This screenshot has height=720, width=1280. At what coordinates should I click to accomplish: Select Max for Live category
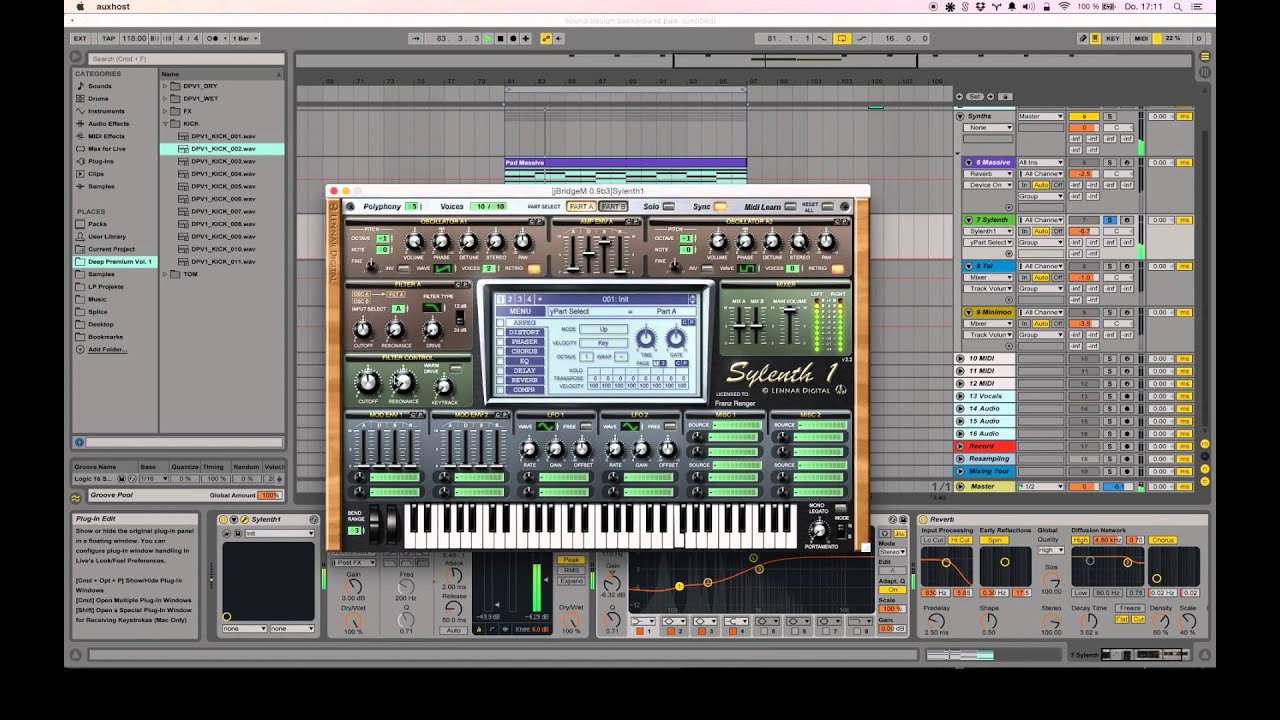tap(106, 148)
